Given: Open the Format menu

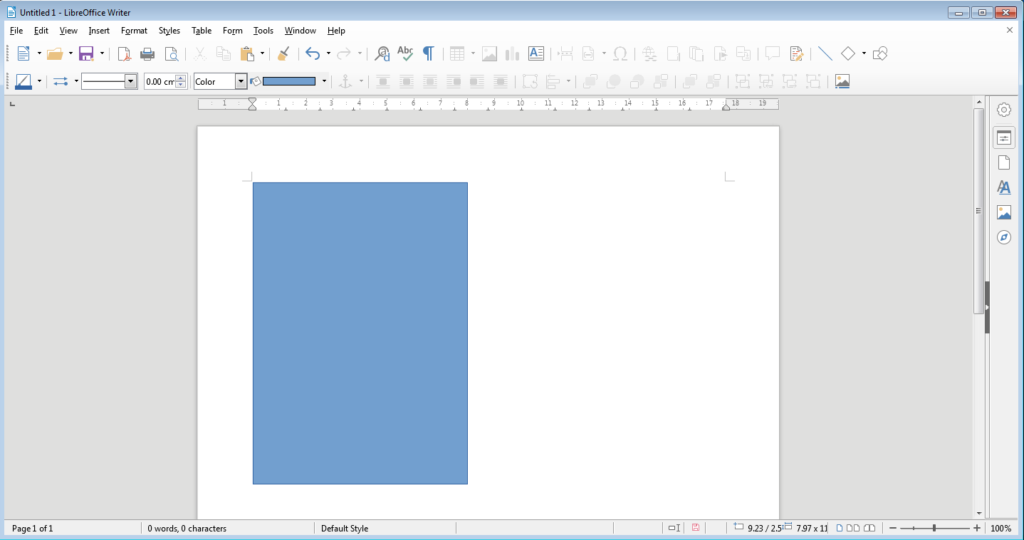Looking at the screenshot, I should pos(134,31).
